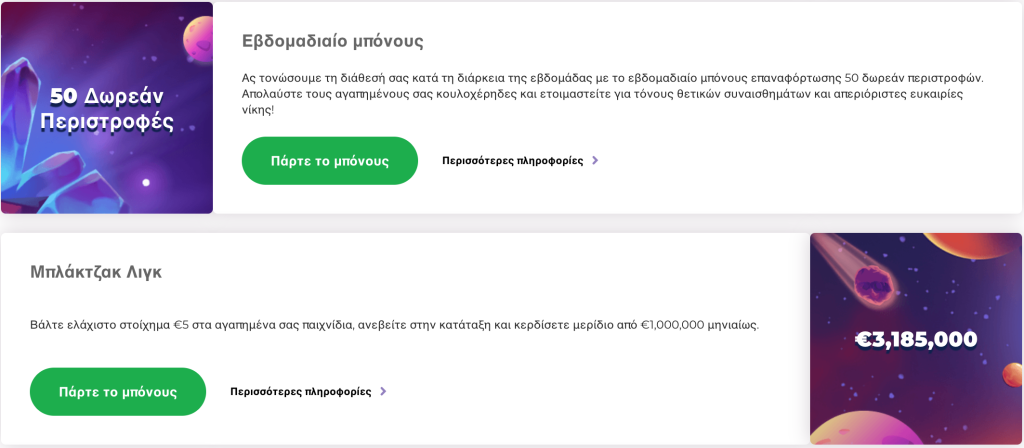Screen dimensions: 1024x448
Task: Click the purple chevron in the Εβδομαδιαίο μπόνους card
Action: point(595,161)
